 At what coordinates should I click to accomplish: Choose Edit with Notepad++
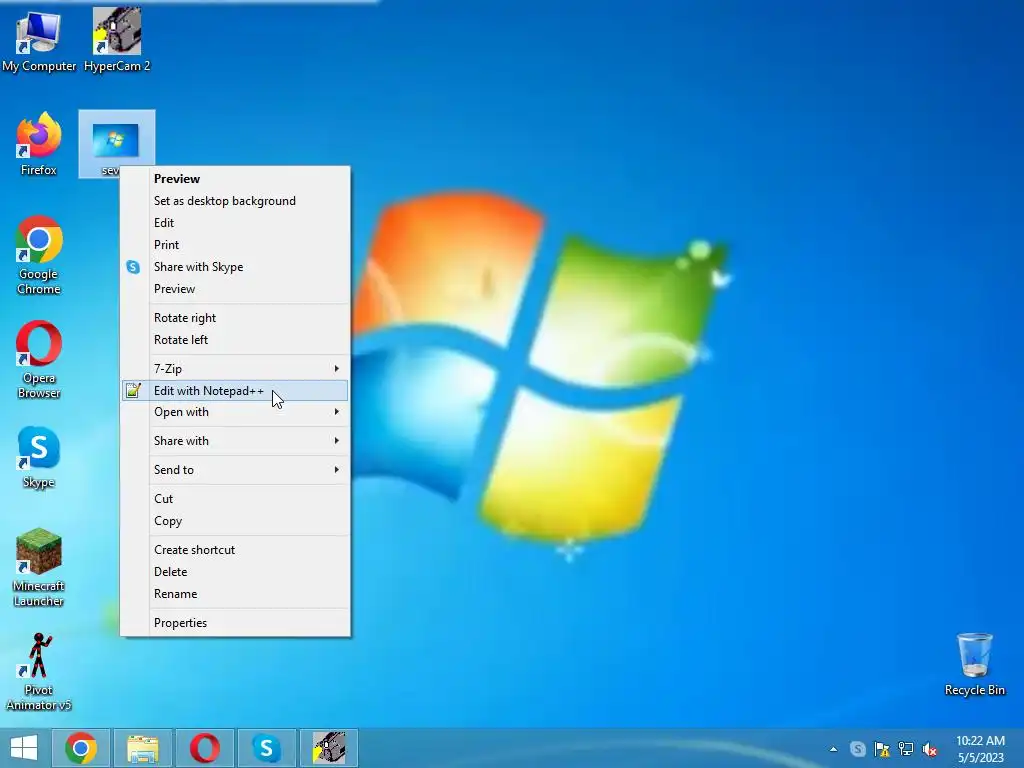click(x=235, y=391)
